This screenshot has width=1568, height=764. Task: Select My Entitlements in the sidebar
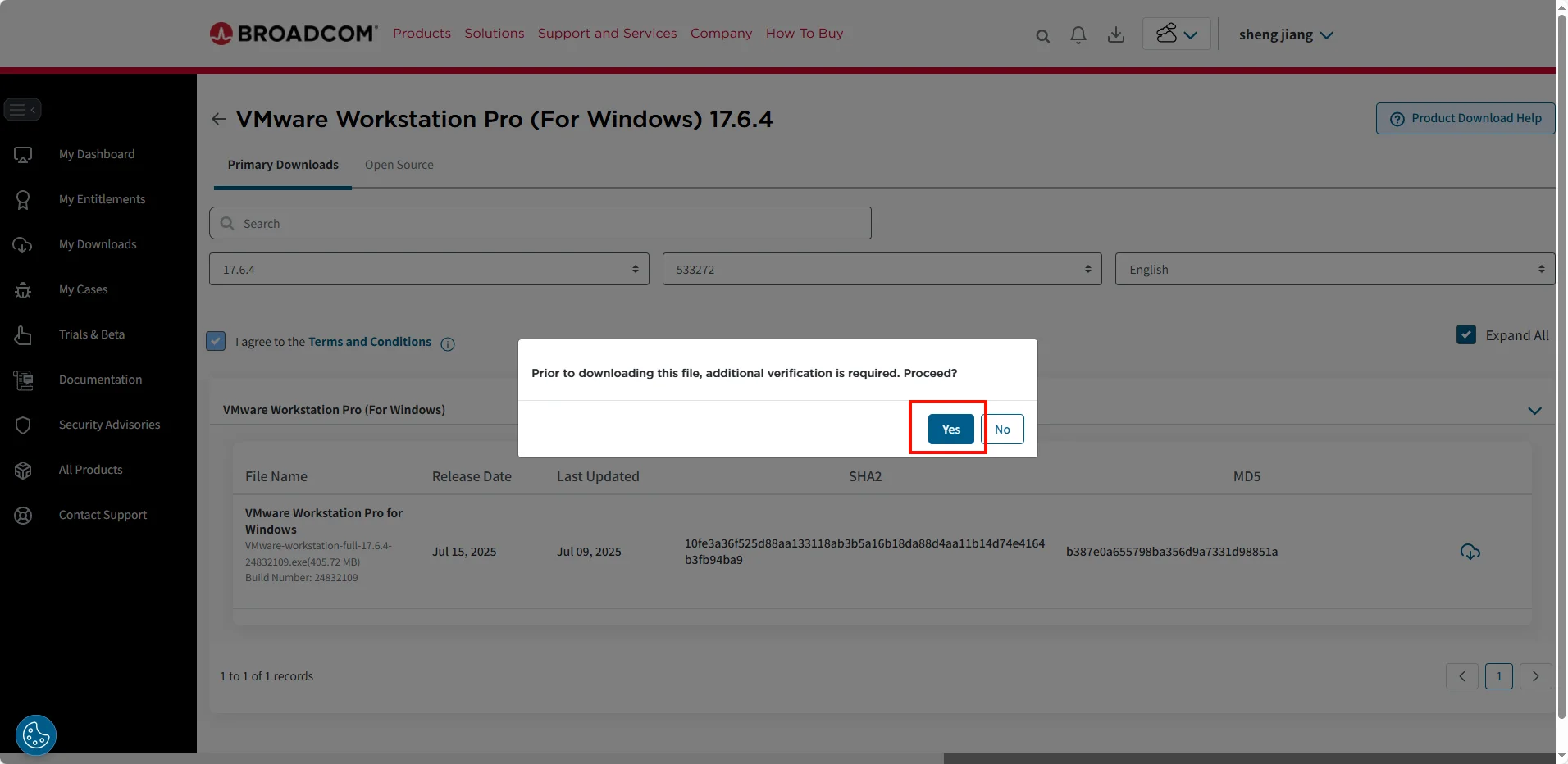tap(102, 198)
